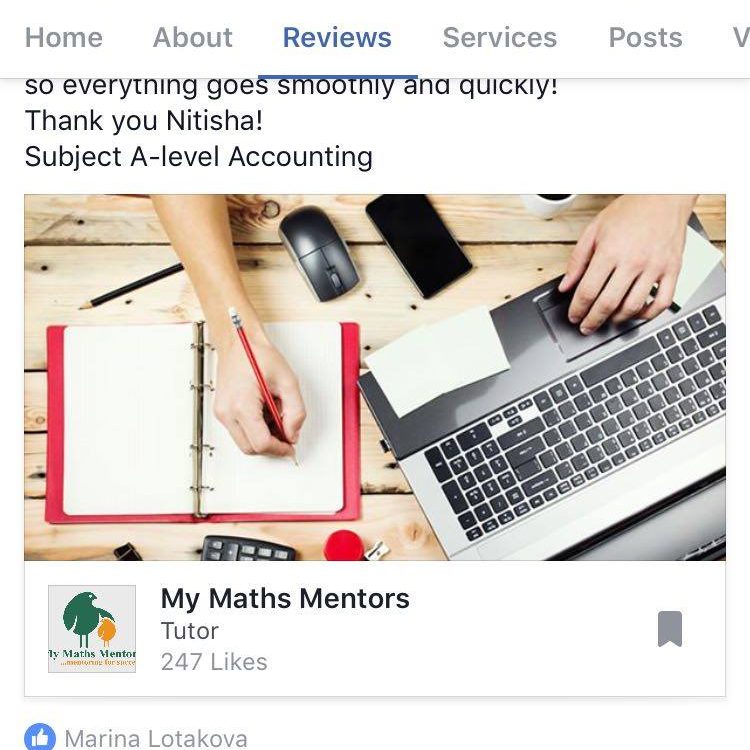
Task: Open the About tab
Action: (192, 37)
